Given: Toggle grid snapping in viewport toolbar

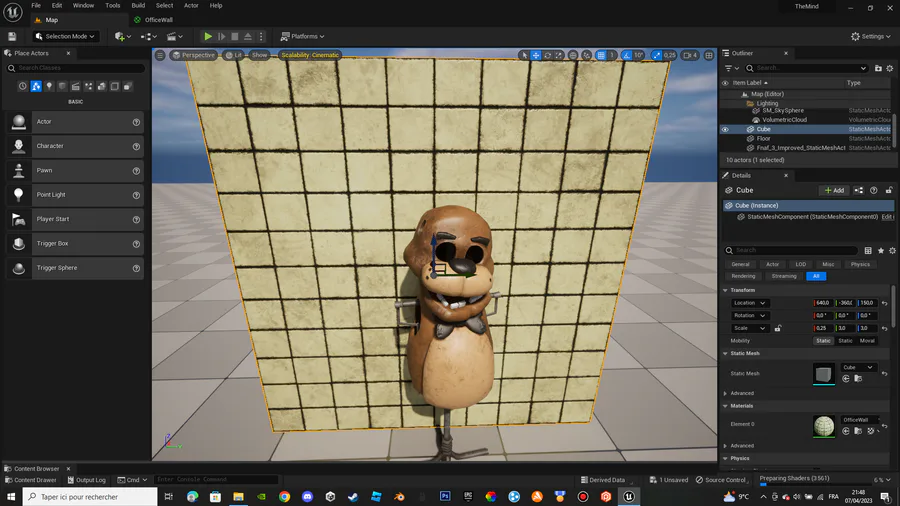Looking at the screenshot, I should 601,55.
